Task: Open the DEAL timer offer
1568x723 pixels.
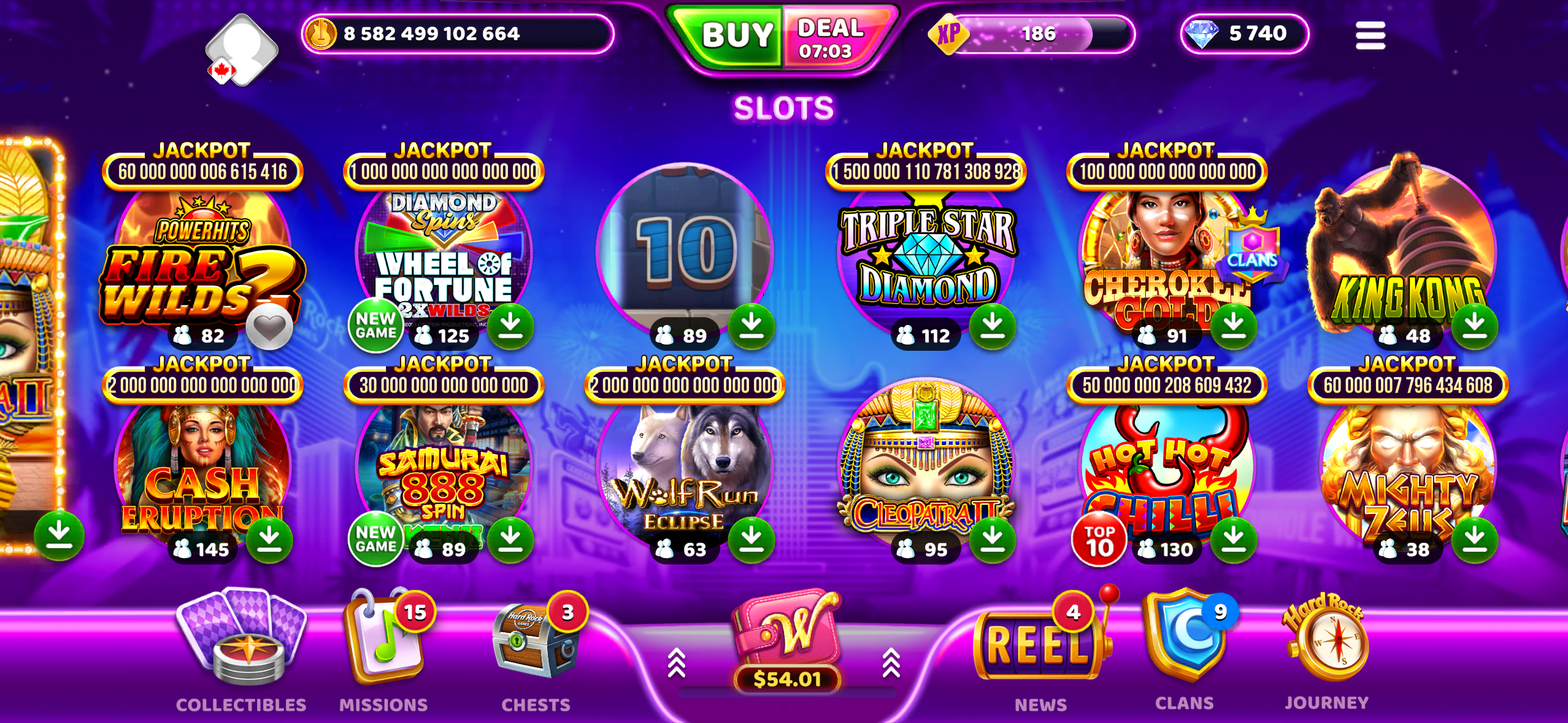Action: 836,38
